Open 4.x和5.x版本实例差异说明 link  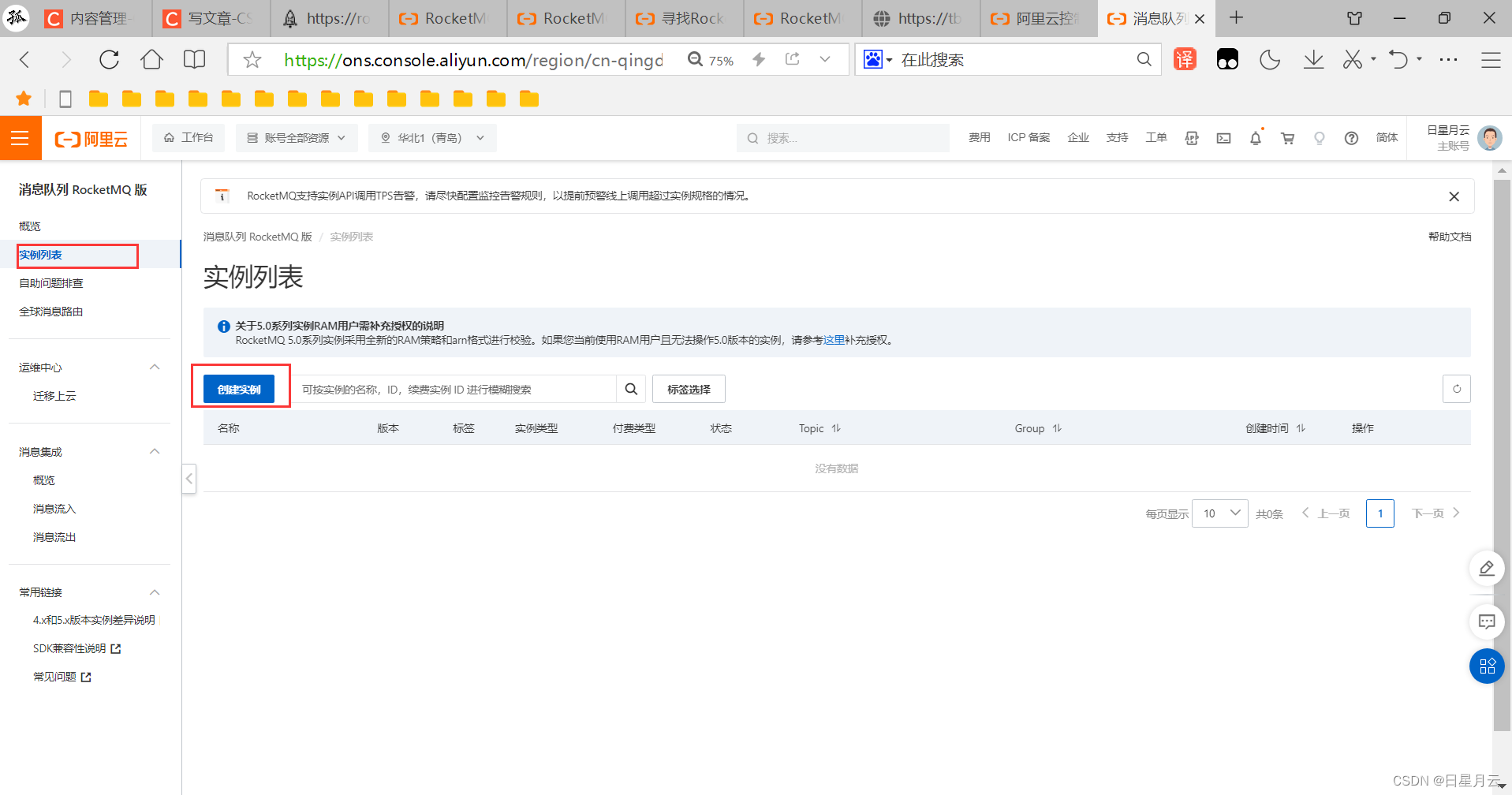point(94,620)
